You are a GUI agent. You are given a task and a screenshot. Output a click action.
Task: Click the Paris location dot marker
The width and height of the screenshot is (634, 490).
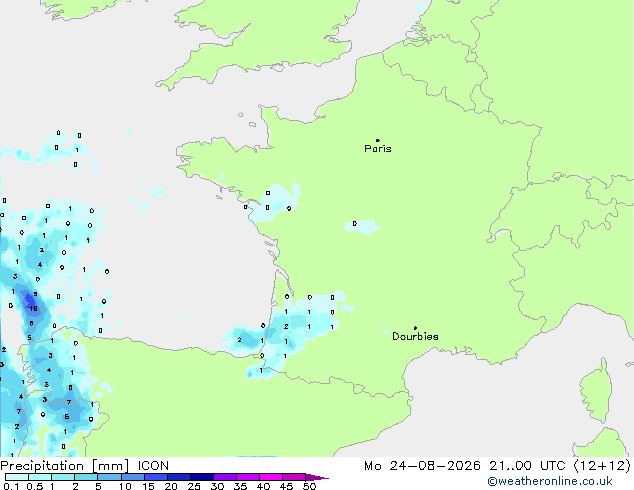(378, 140)
